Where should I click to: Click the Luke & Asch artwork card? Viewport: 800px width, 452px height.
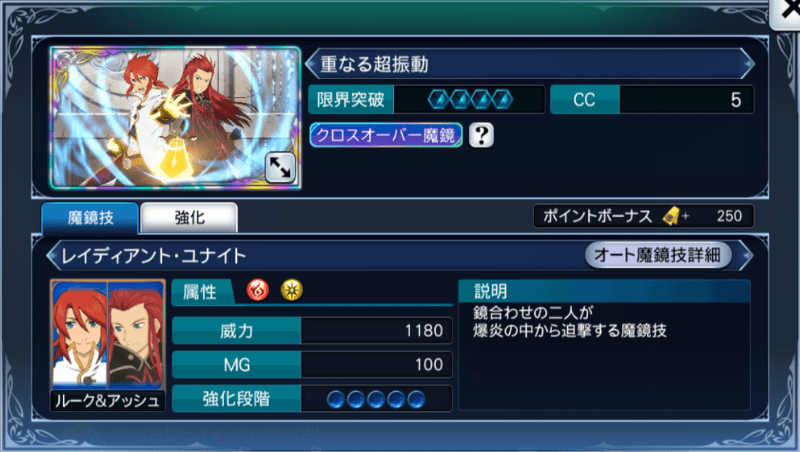(176, 118)
